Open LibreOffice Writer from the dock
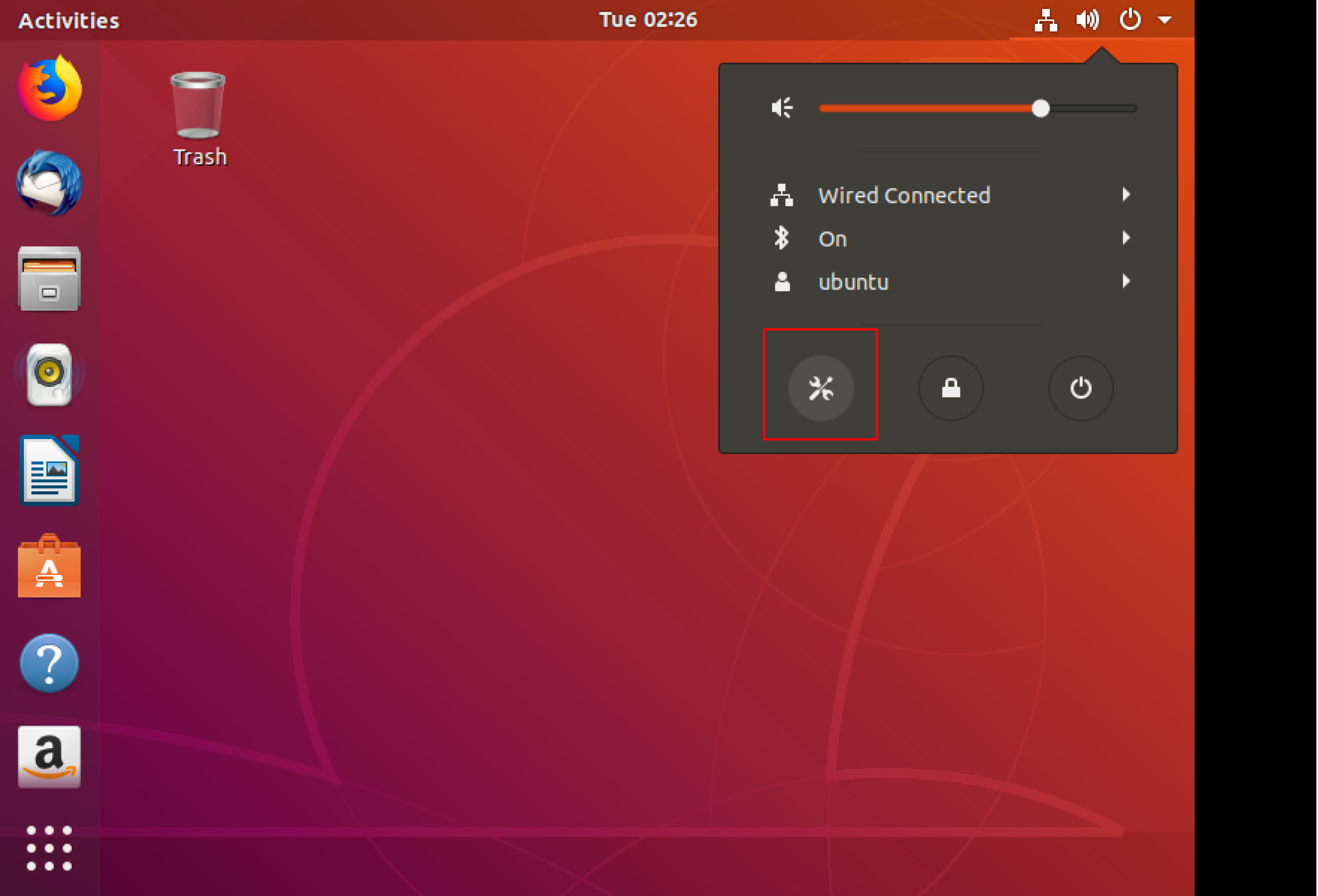The image size is (1318, 896). click(49, 470)
